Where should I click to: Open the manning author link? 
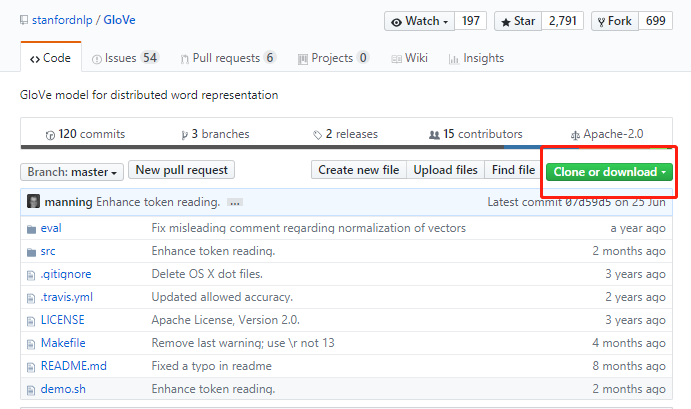pos(68,202)
